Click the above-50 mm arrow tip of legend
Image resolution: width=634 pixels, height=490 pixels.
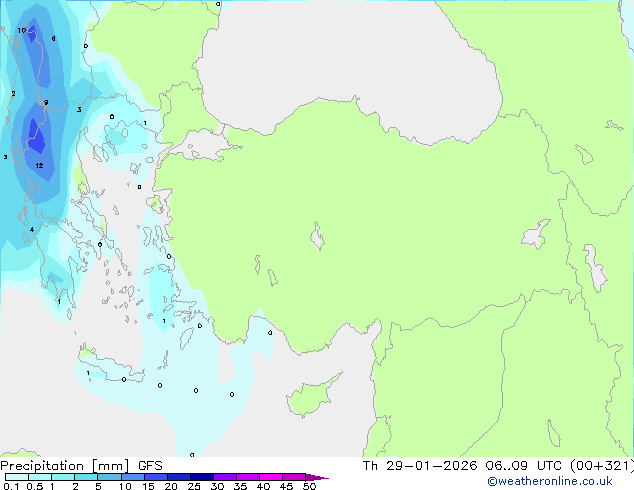(317, 477)
